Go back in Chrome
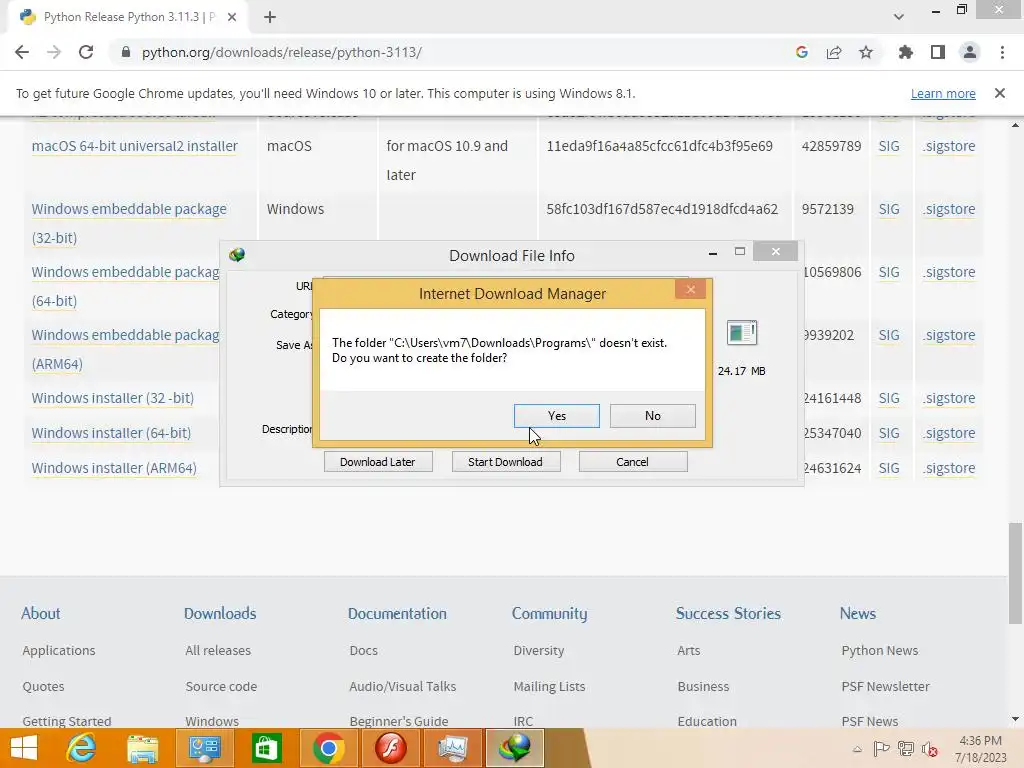 [22, 52]
